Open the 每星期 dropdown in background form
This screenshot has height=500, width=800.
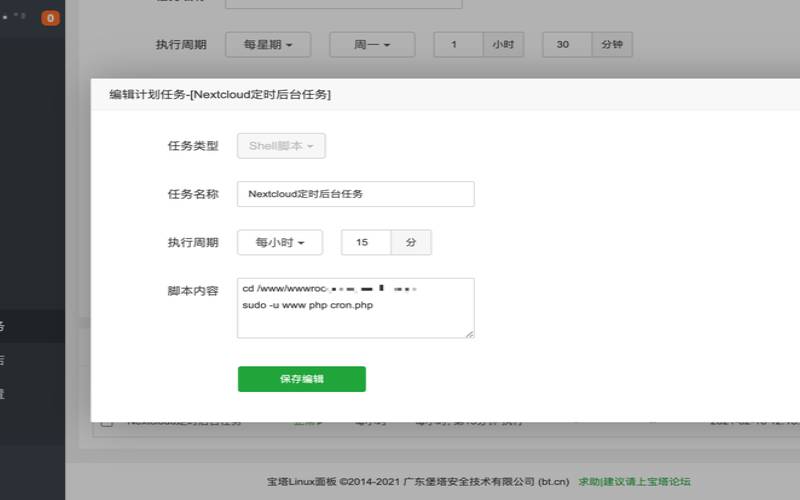(268, 44)
